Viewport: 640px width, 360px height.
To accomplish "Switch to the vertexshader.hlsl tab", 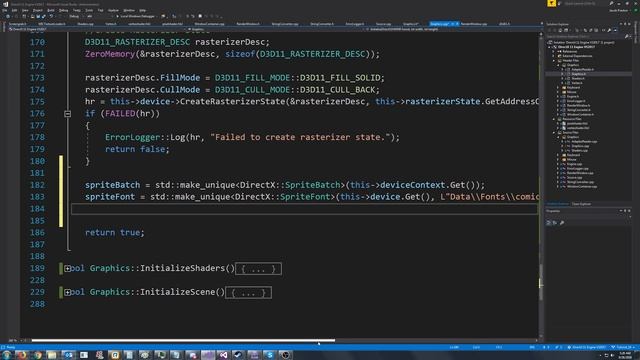I will (139, 24).
